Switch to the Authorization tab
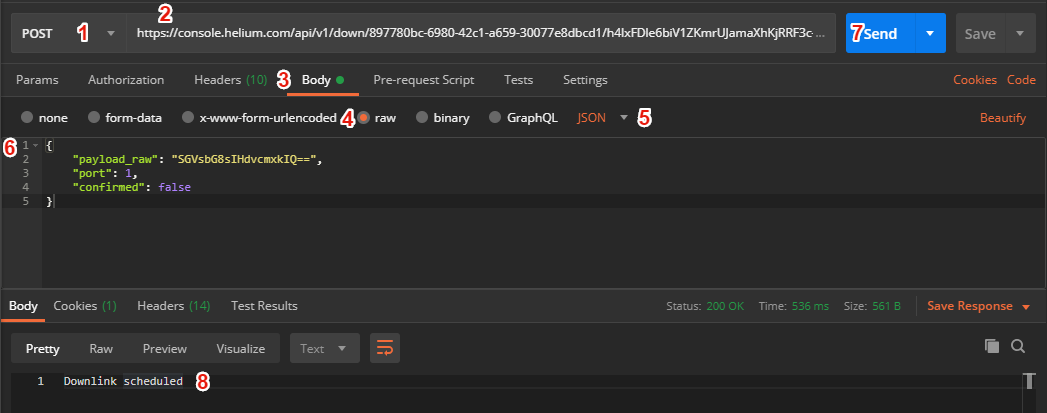 pos(126,79)
